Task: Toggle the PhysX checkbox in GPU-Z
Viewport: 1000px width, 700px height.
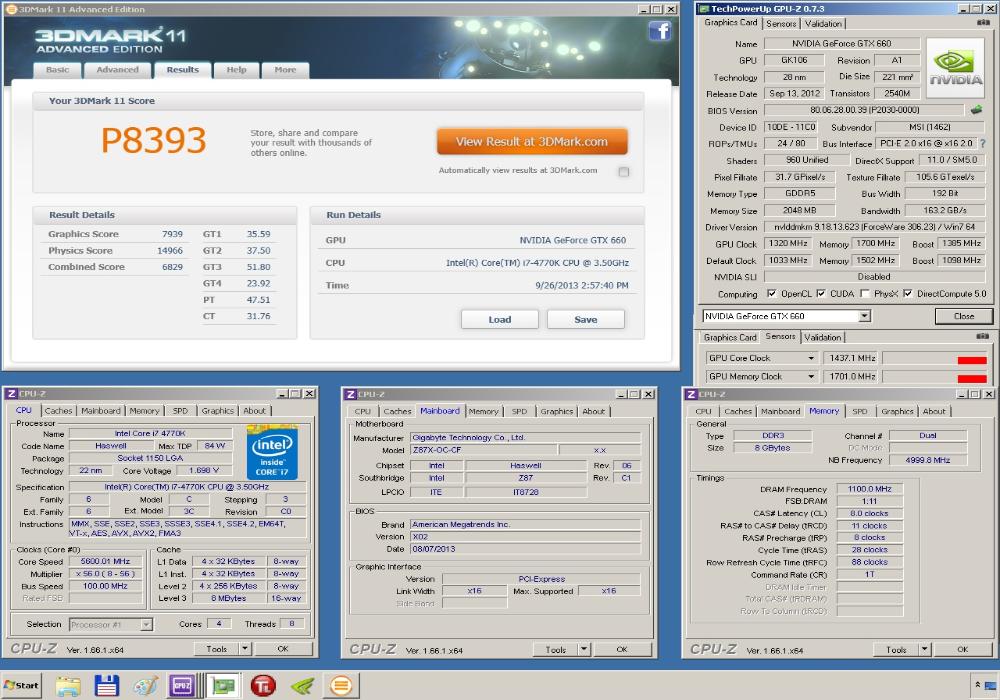Action: pyautogui.click(x=865, y=294)
